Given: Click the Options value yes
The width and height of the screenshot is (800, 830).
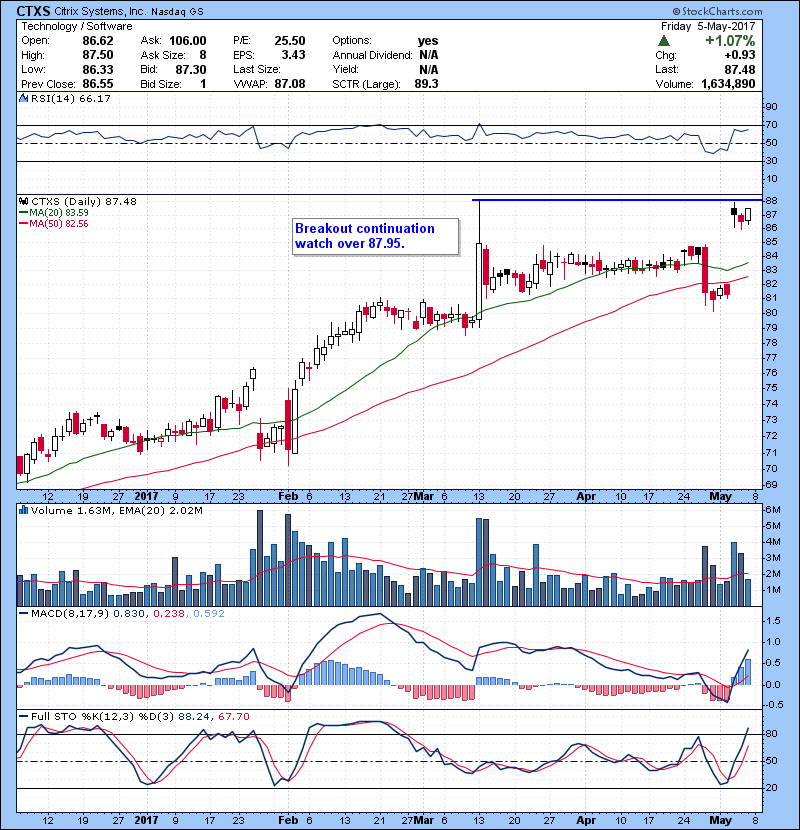Looking at the screenshot, I should point(428,41).
